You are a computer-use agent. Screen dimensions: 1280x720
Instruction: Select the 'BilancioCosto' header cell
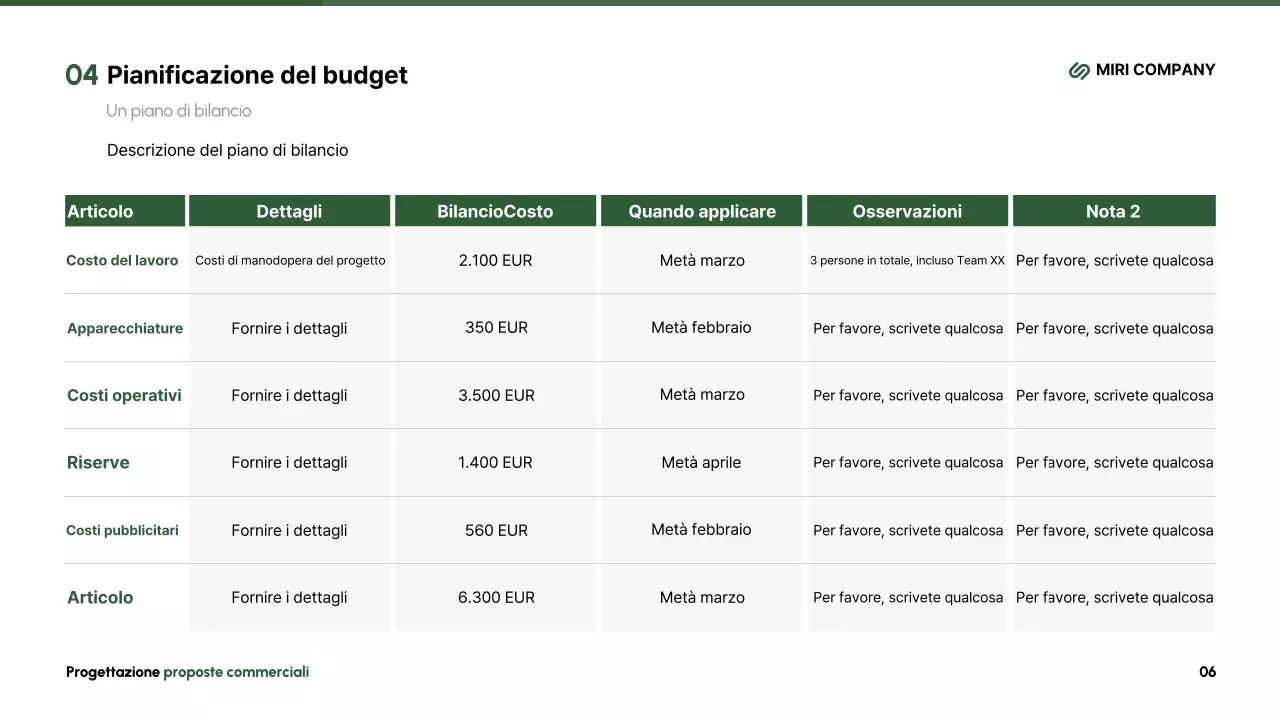coord(495,211)
